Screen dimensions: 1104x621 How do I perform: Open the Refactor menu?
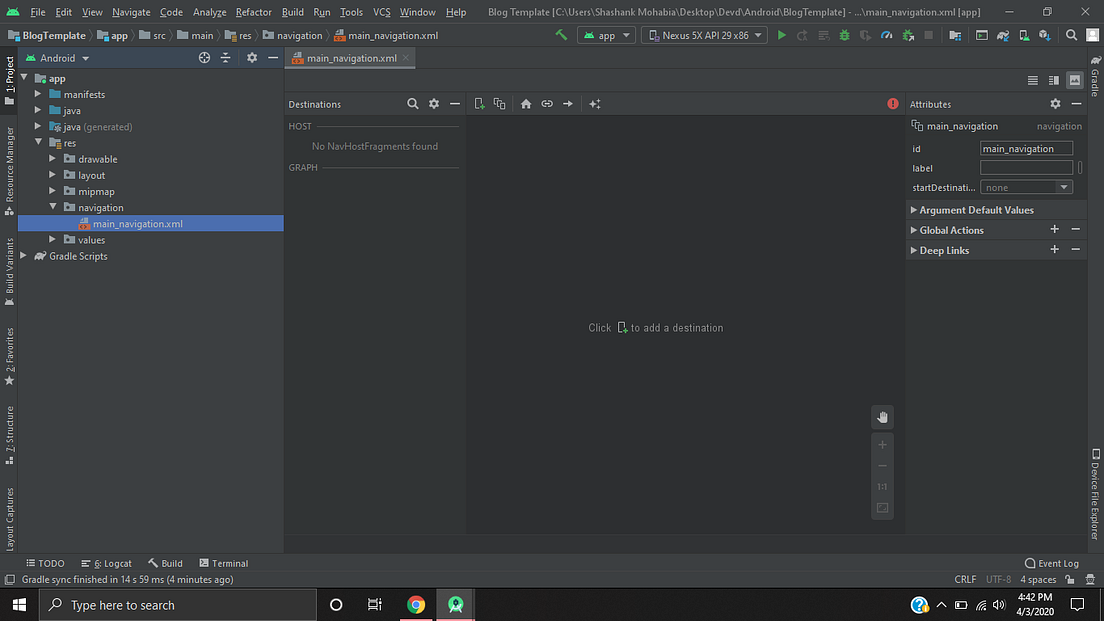(253, 12)
